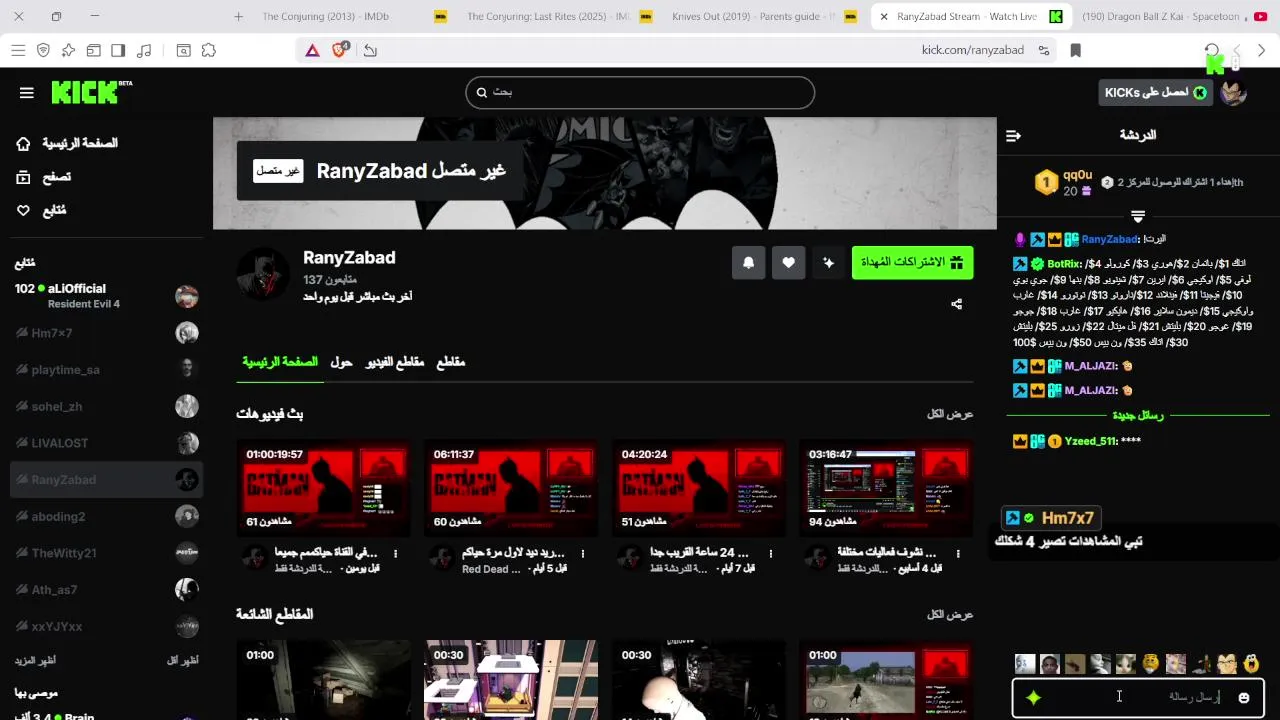Collapse the followed channels list with Show less

pyautogui.click(x=181, y=661)
